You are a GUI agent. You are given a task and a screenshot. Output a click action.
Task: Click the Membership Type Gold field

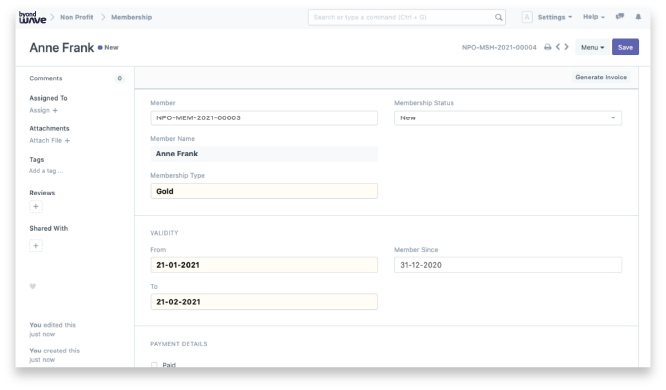[x=264, y=191]
